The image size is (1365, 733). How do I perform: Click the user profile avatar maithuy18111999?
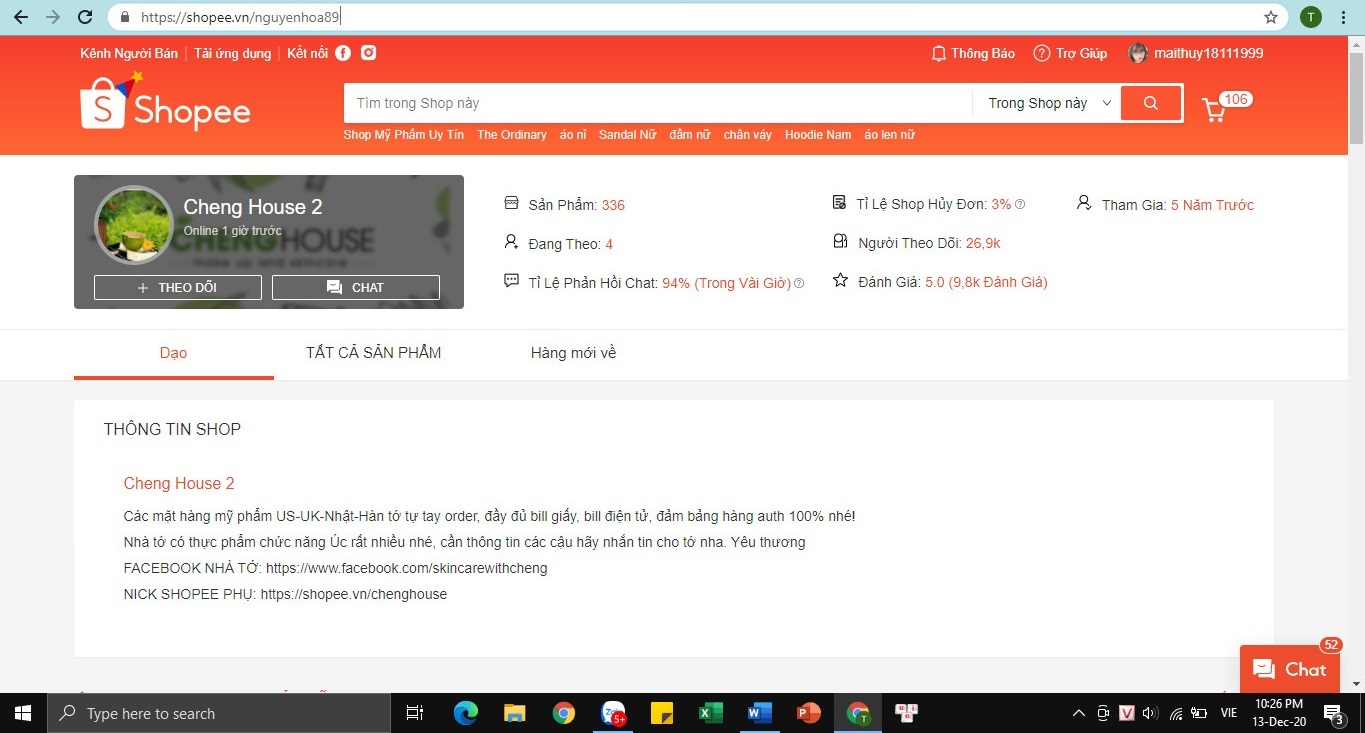coord(1138,53)
